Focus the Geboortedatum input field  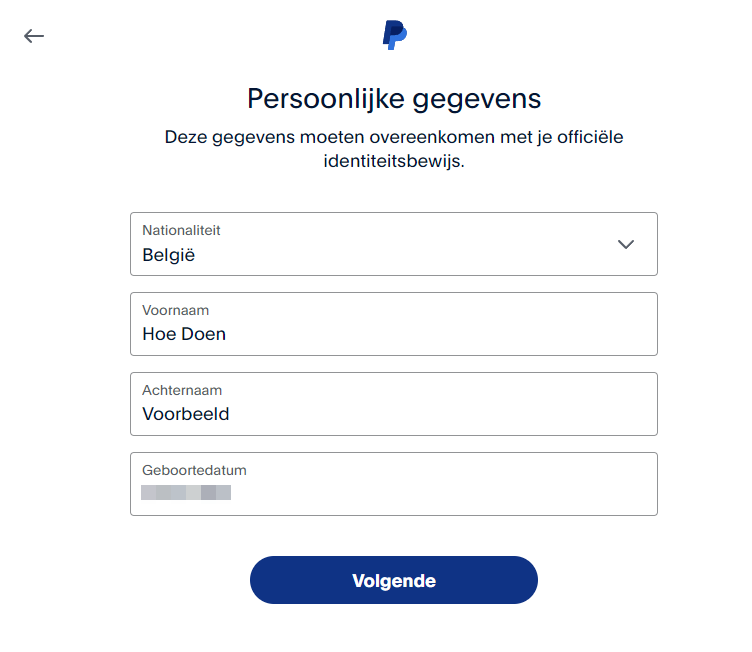pyautogui.click(x=394, y=484)
